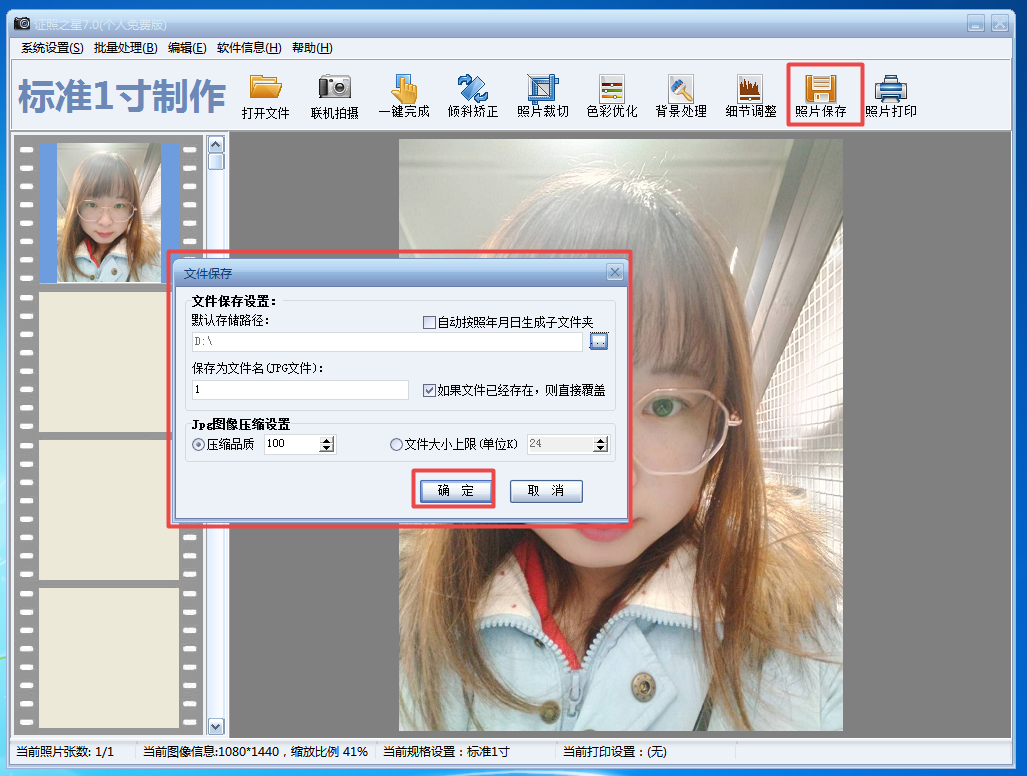The width and height of the screenshot is (1027, 776).
Task: Click the 标准1寸制作 title text
Action: click(122, 96)
